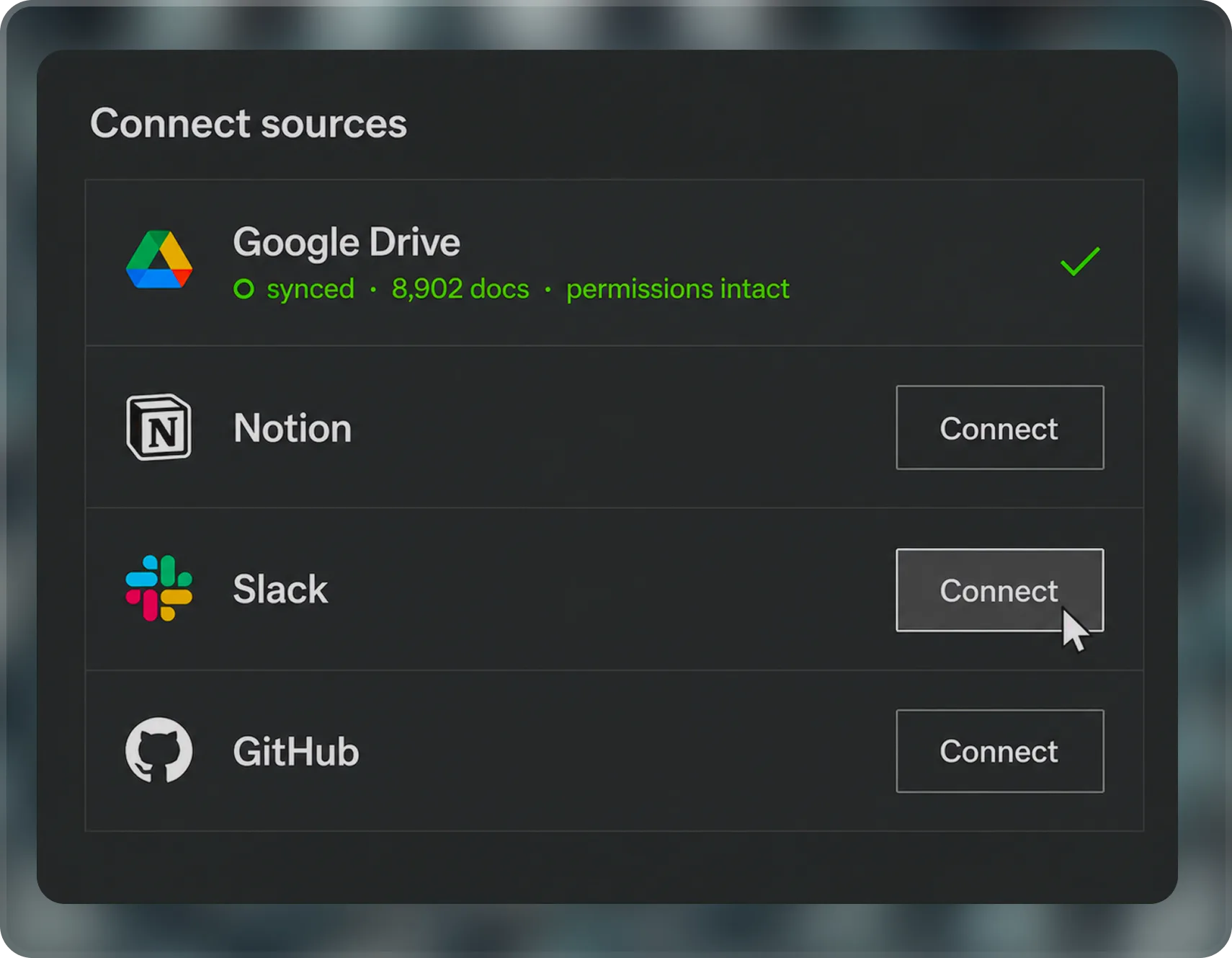The height and width of the screenshot is (958, 1232).
Task: Click the "synced" status text
Action: pos(311,289)
